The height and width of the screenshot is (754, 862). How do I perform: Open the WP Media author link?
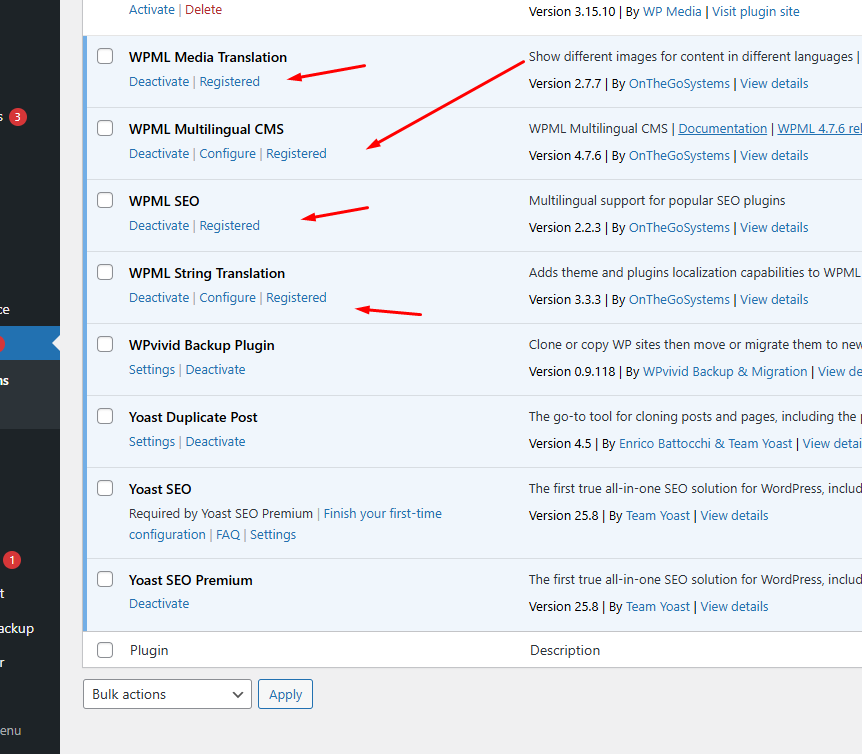pos(672,12)
